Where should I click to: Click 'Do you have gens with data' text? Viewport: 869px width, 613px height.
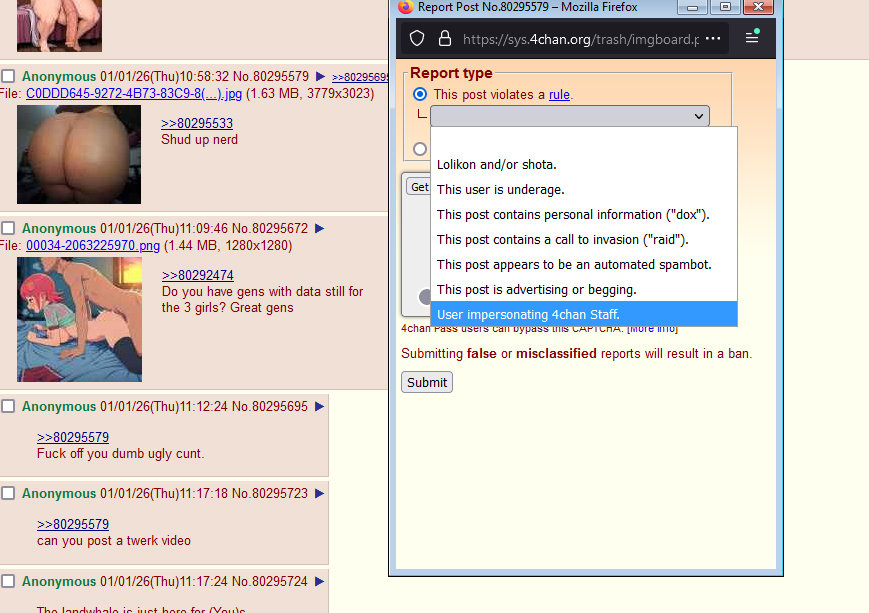click(x=262, y=299)
